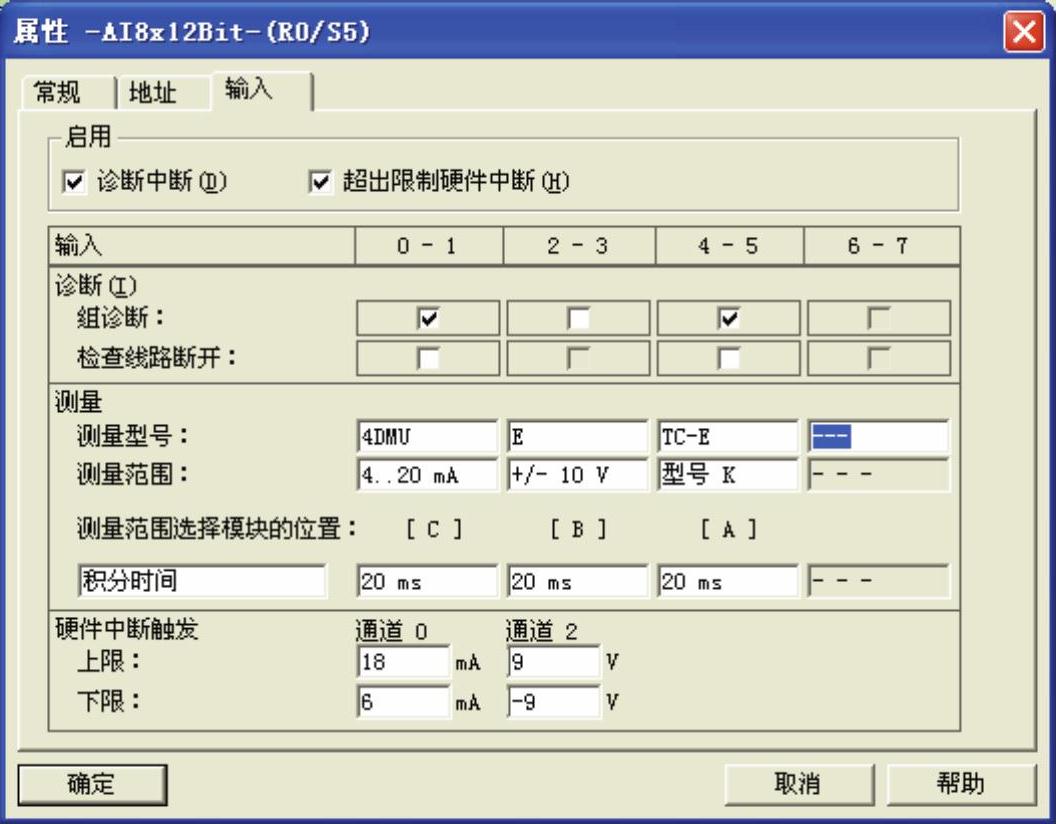Close the properties dialog with X

click(x=1024, y=32)
